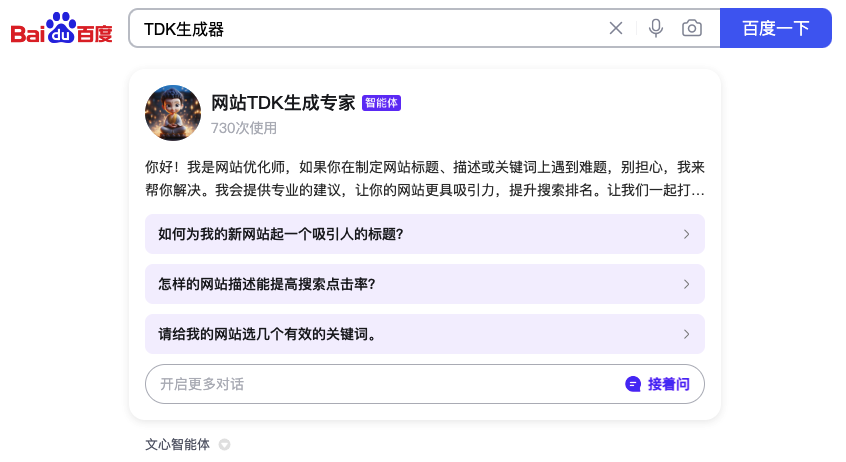Select 如何为我的新网站起一个吸引人的标题 suggestion

[x=425, y=234]
